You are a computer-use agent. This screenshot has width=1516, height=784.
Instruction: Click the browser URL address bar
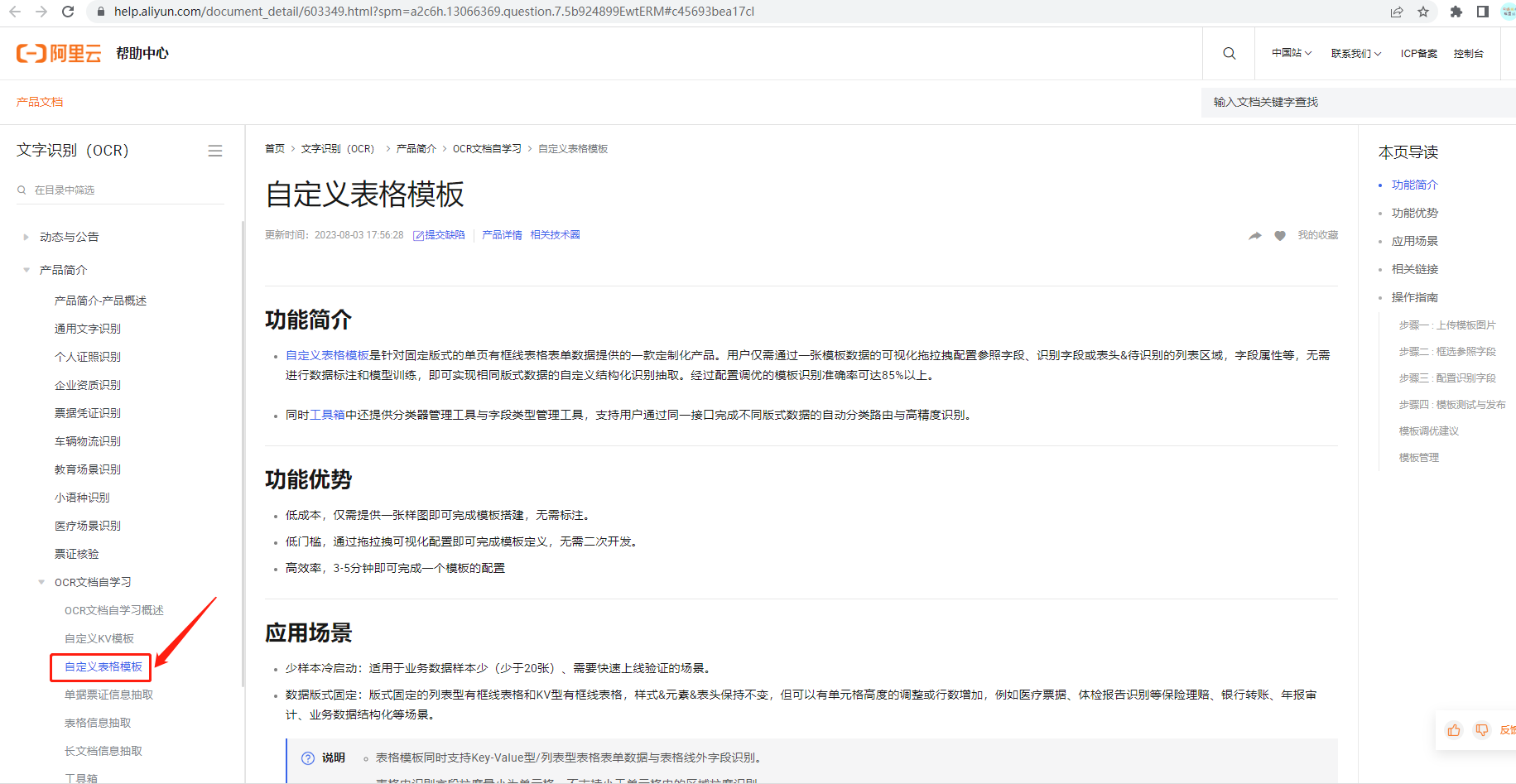[737, 12]
